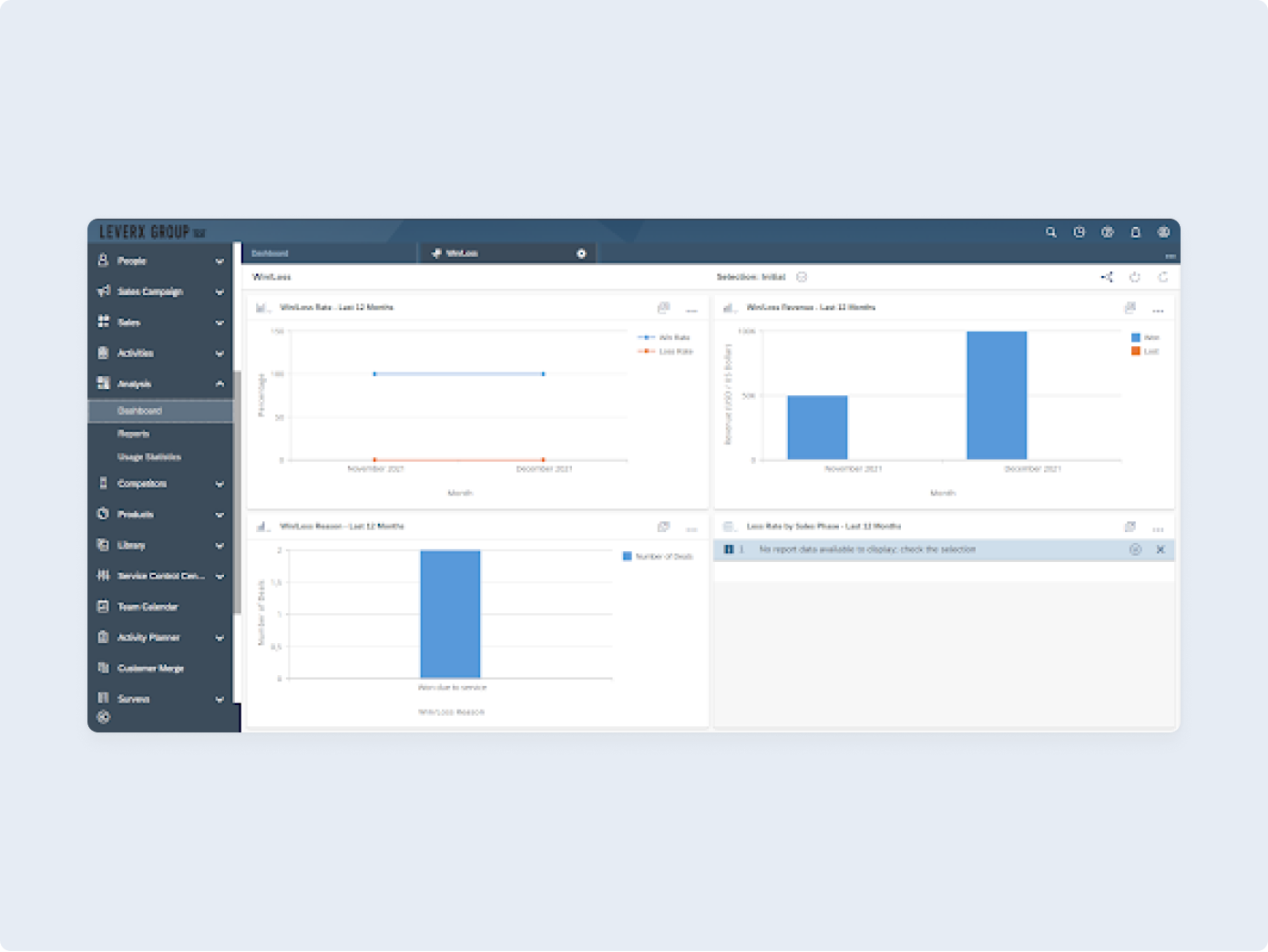
Task: Change chart type of Win/Loss Revenue tile
Action: tap(730, 308)
